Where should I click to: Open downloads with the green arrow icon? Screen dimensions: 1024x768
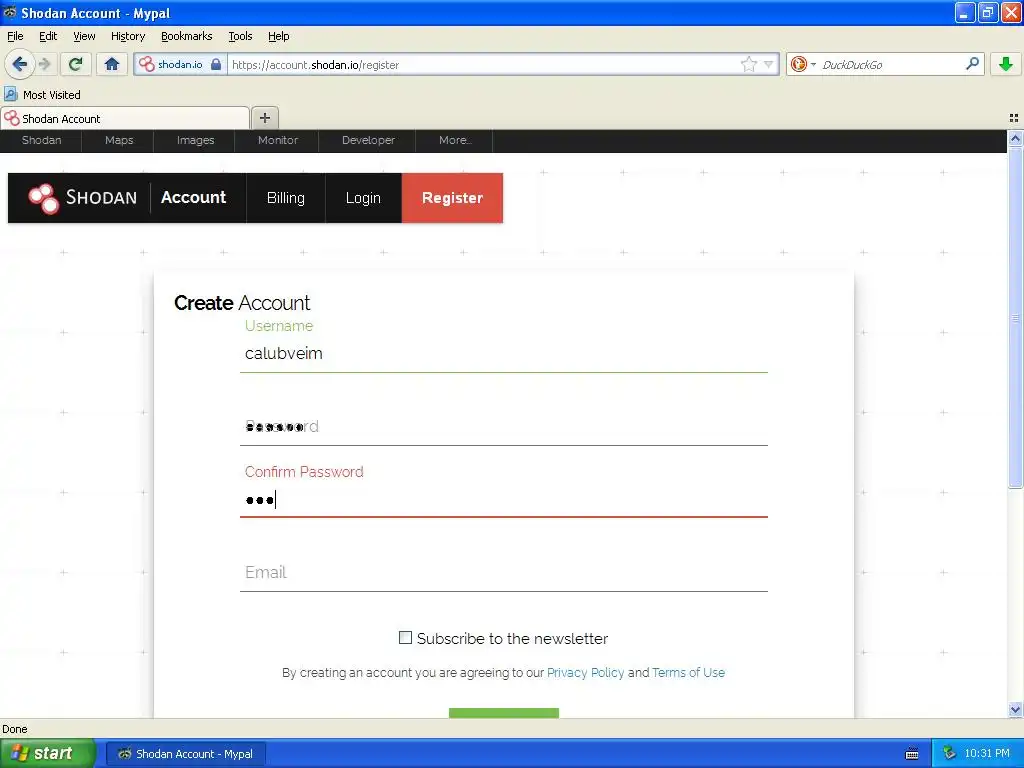(1006, 64)
